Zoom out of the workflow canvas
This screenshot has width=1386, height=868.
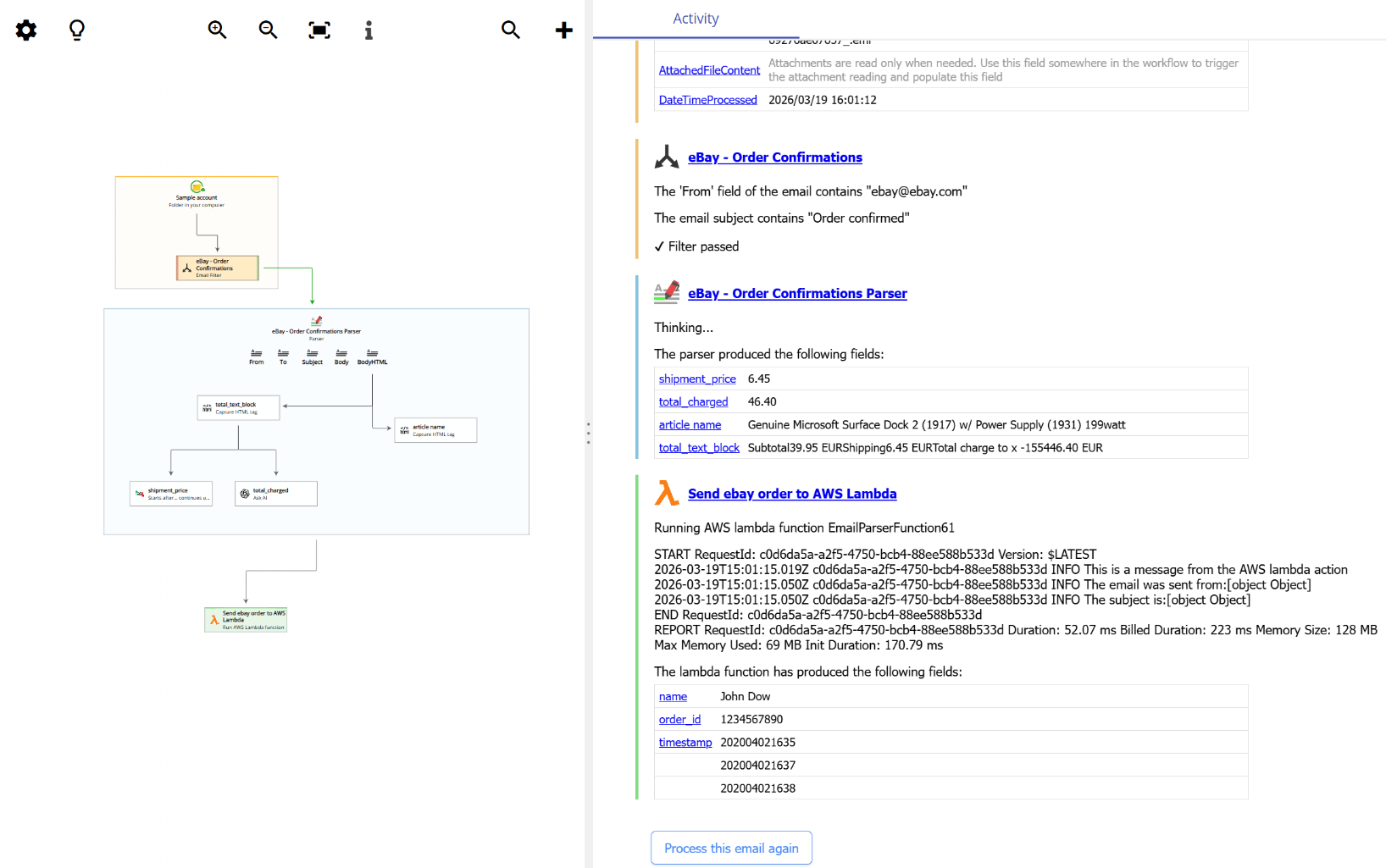coord(268,30)
